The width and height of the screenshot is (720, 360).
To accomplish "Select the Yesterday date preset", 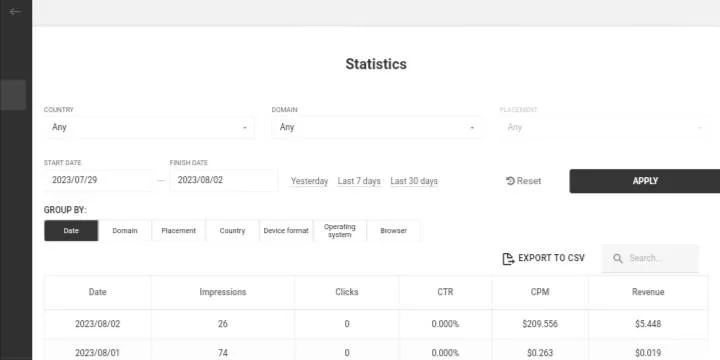I will (309, 181).
